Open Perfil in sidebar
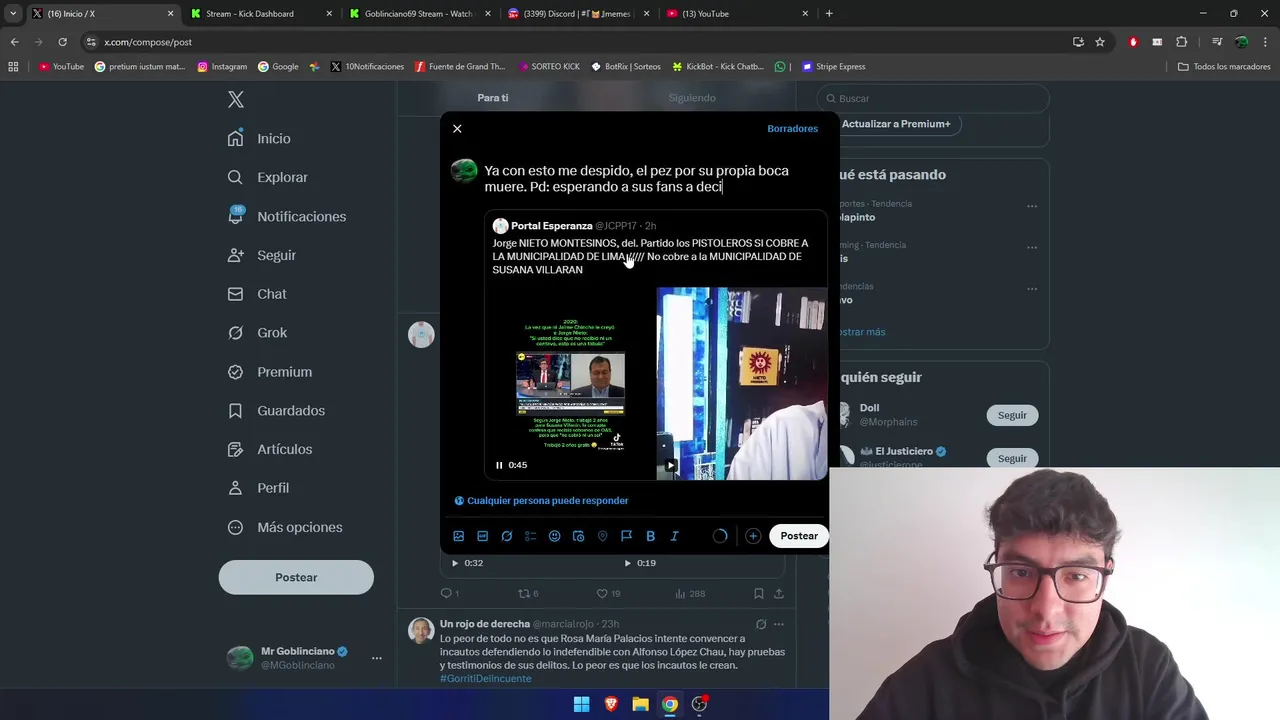 pyautogui.click(x=258, y=488)
